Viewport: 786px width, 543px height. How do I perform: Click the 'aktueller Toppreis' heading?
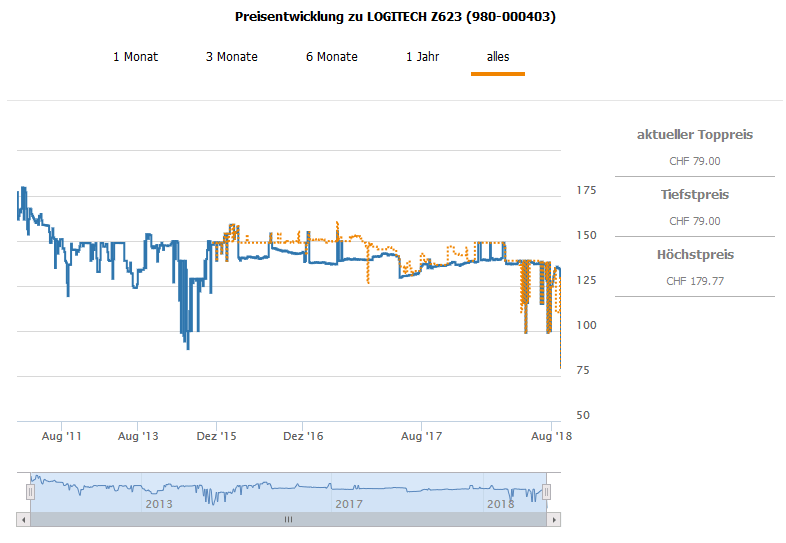pos(695,135)
